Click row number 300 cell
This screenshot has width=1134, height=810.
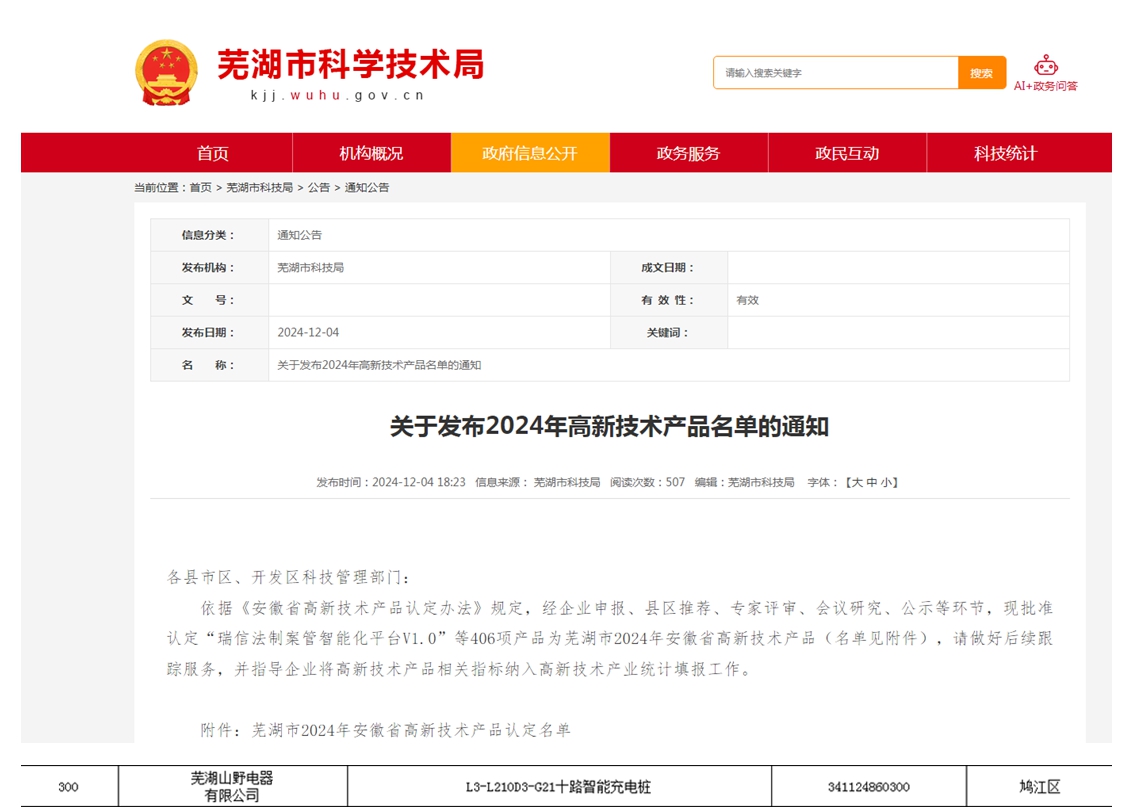(x=69, y=787)
